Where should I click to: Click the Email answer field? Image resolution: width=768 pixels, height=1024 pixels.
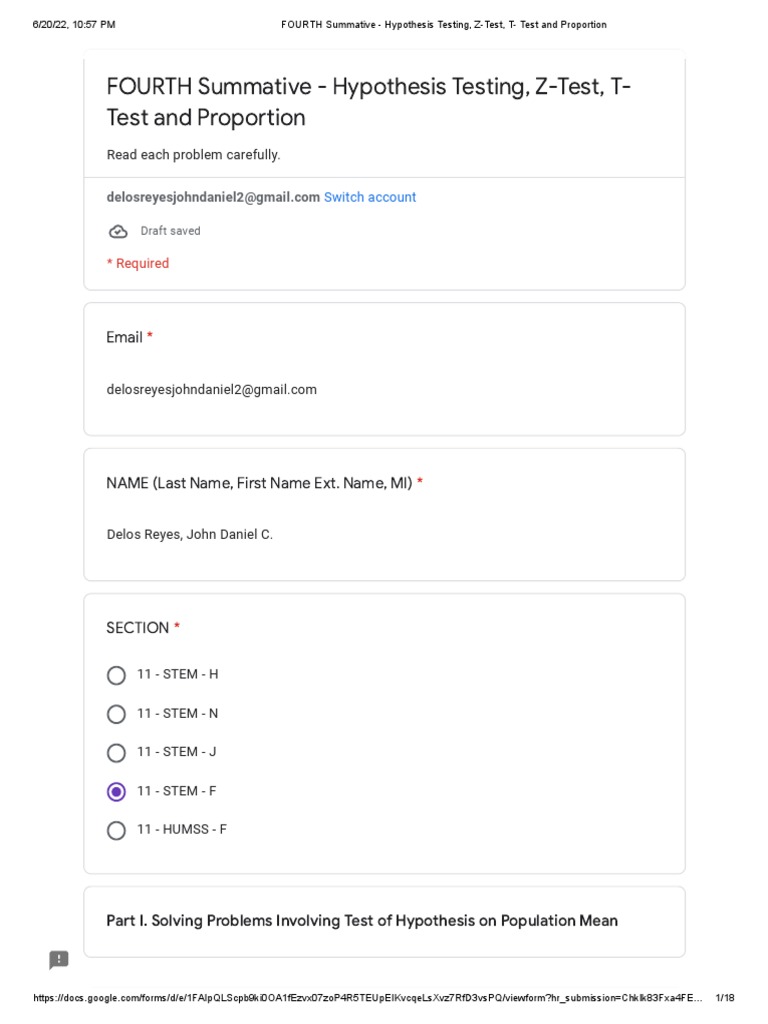click(x=211, y=390)
